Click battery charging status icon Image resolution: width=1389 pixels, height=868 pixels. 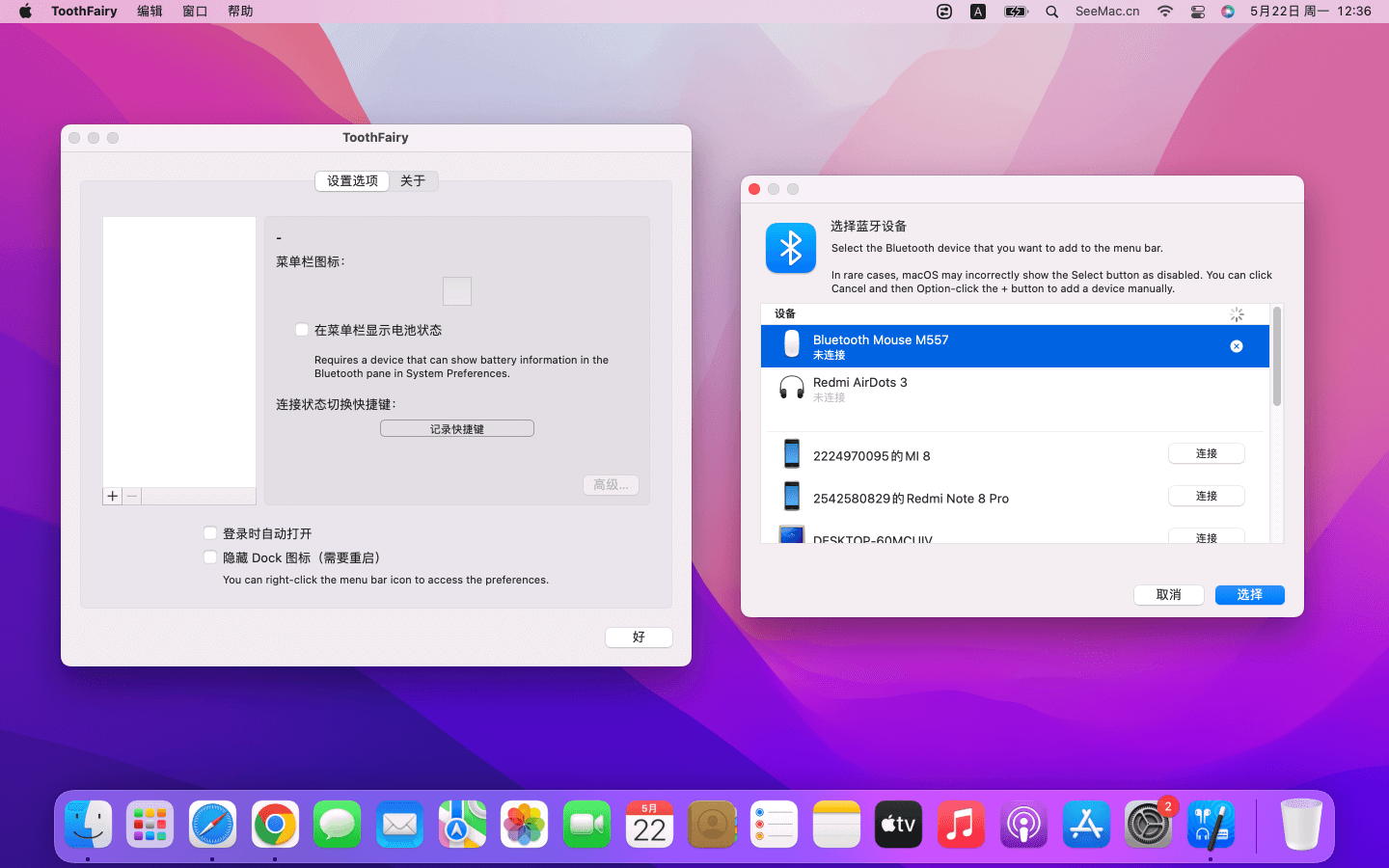1017,12
